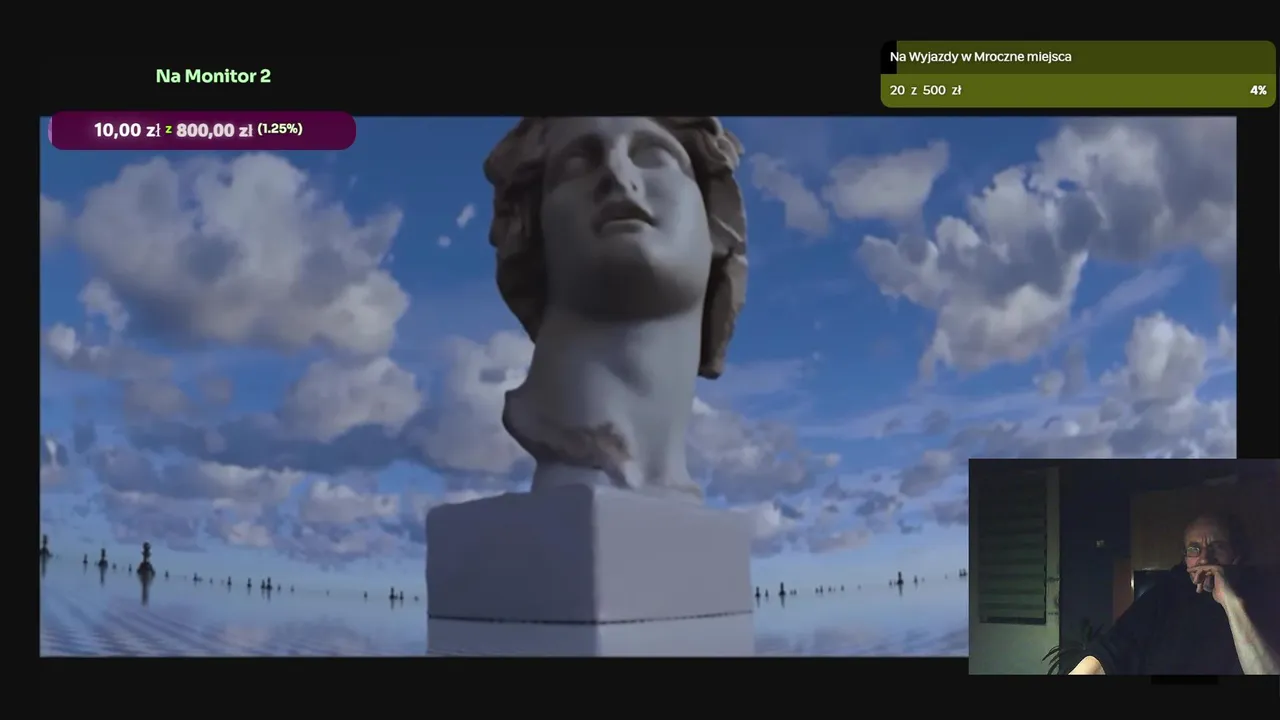Click the webcam overlay of the streamer
Image resolution: width=1280 pixels, height=720 pixels.
[x=1124, y=567]
